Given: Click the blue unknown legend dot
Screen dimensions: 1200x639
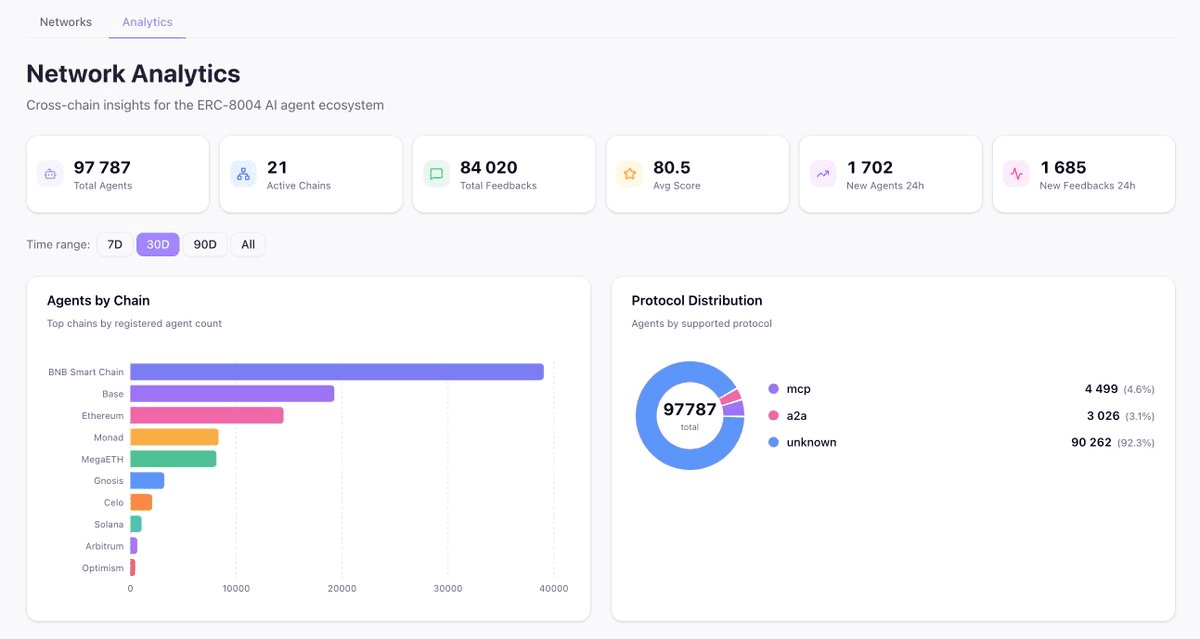Looking at the screenshot, I should click(773, 442).
